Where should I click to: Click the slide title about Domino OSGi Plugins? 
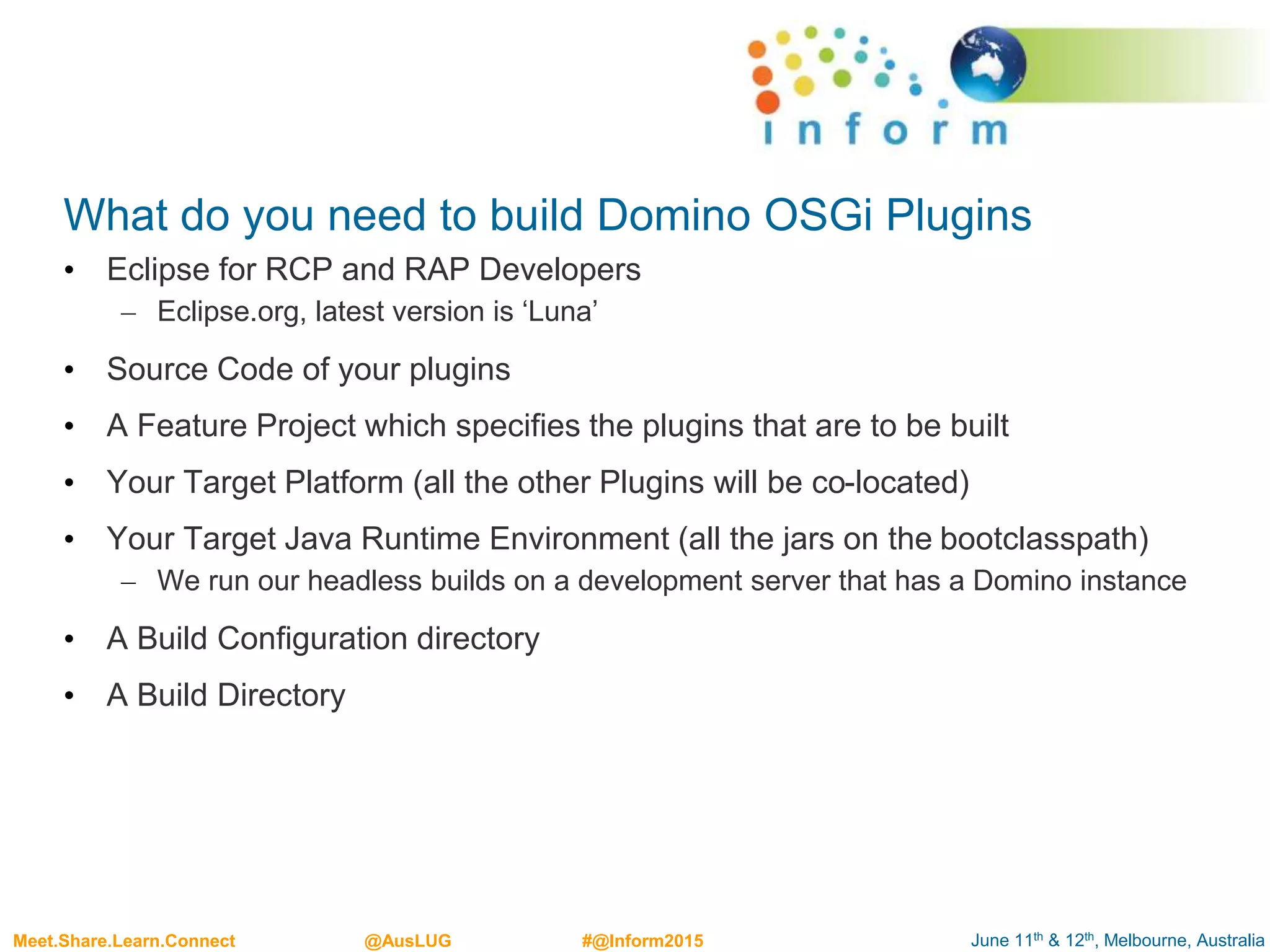[547, 215]
